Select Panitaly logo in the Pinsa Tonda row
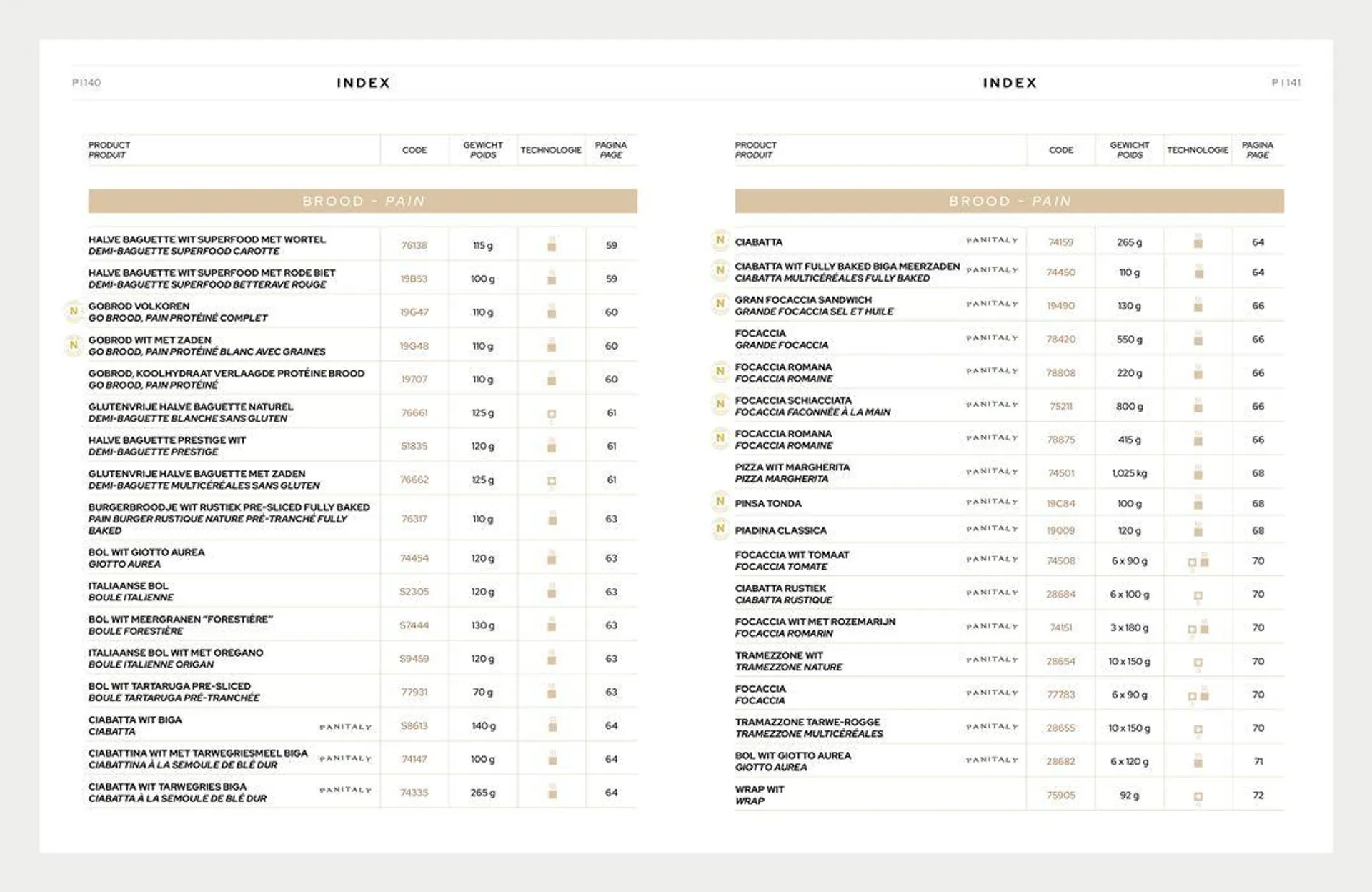1372x892 pixels. click(993, 502)
